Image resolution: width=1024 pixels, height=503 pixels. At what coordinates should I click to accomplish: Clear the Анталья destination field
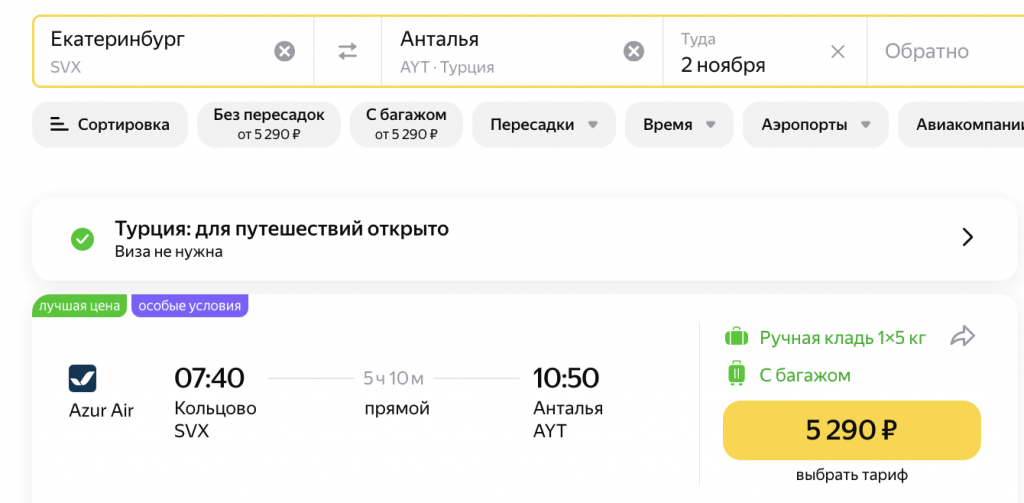pos(633,51)
